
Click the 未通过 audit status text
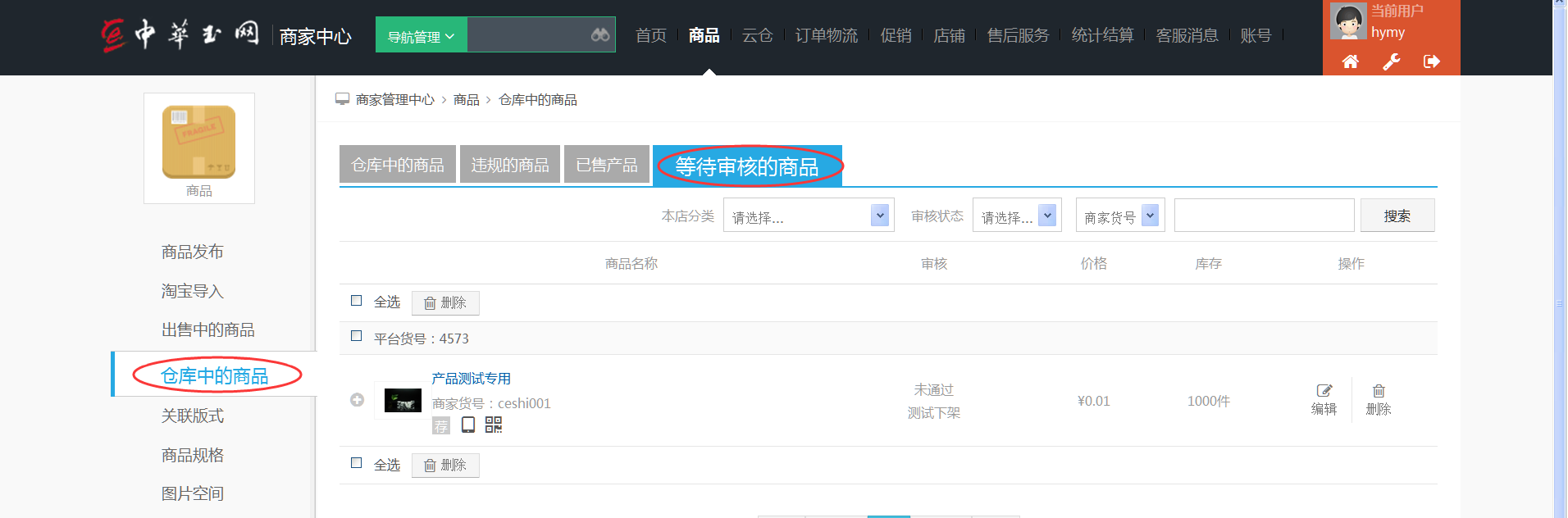(x=934, y=389)
